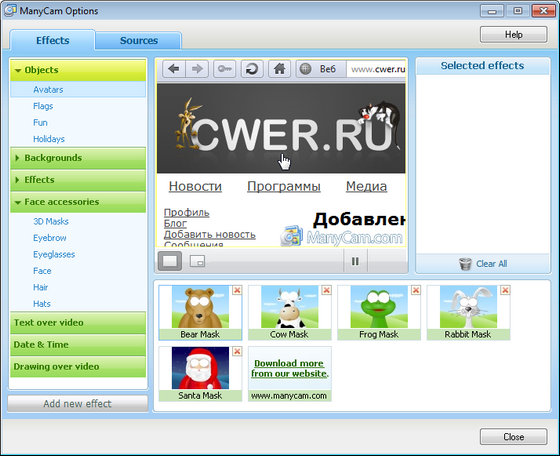This screenshot has width=560, height=456.
Task: Switch to the Sources tab
Action: click(139, 41)
